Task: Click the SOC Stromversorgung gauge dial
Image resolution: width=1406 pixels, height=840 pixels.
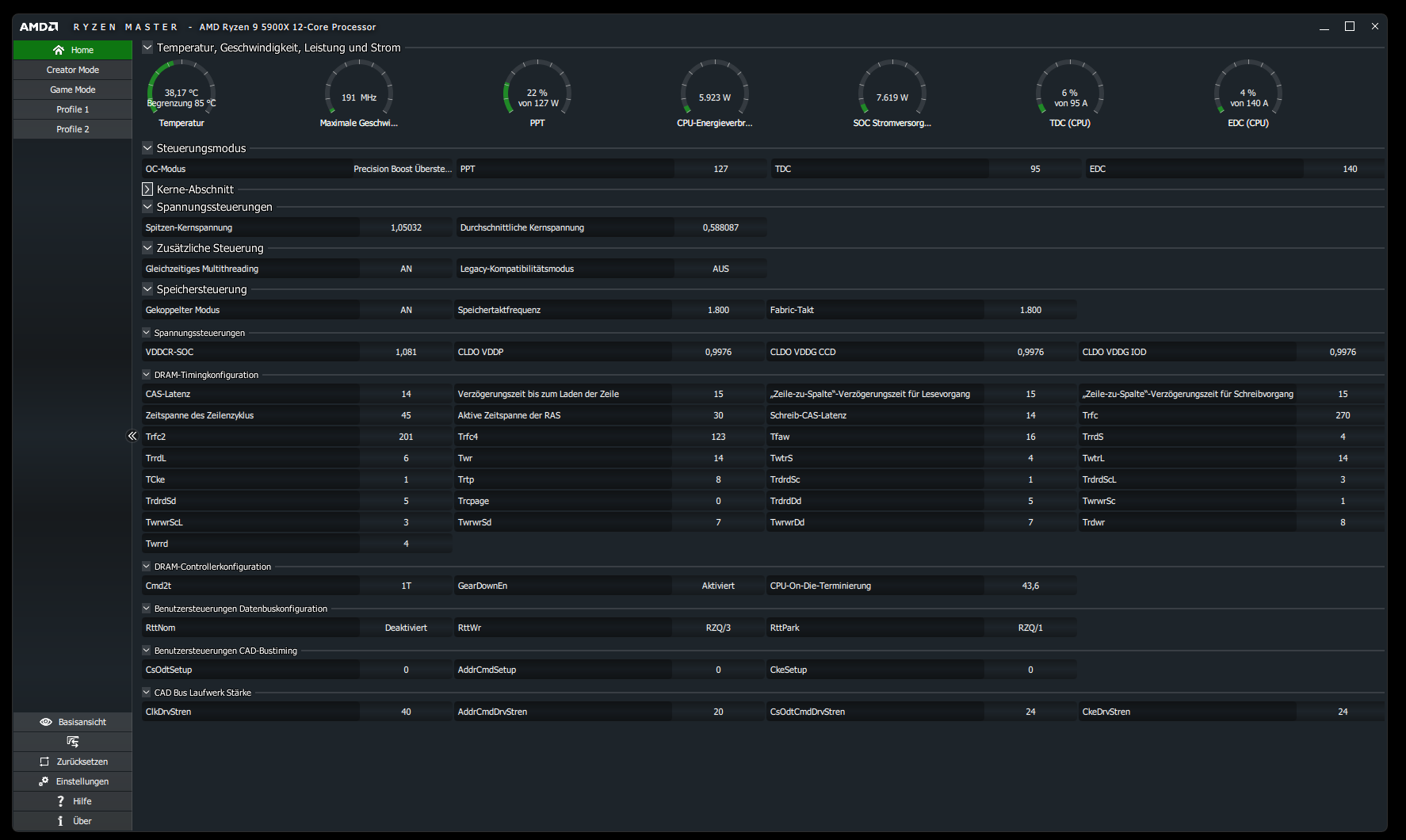Action: click(892, 88)
